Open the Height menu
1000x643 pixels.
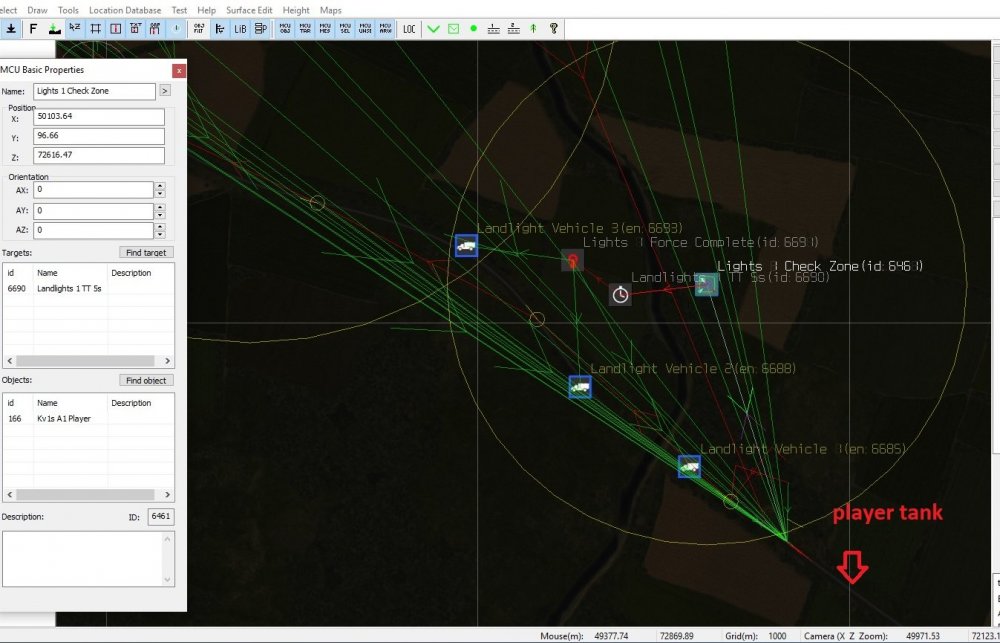tap(296, 10)
